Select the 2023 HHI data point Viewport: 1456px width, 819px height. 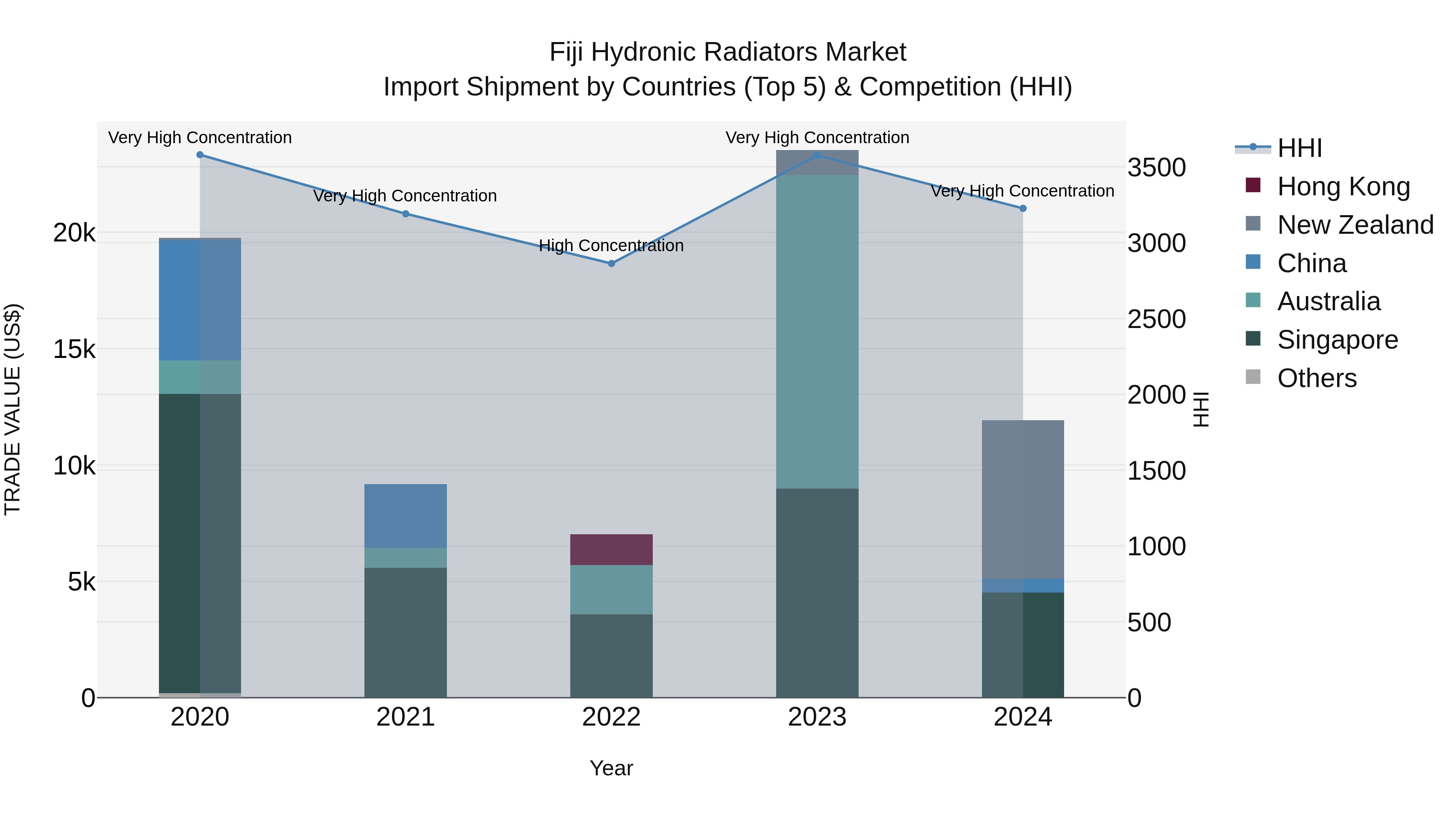click(817, 155)
